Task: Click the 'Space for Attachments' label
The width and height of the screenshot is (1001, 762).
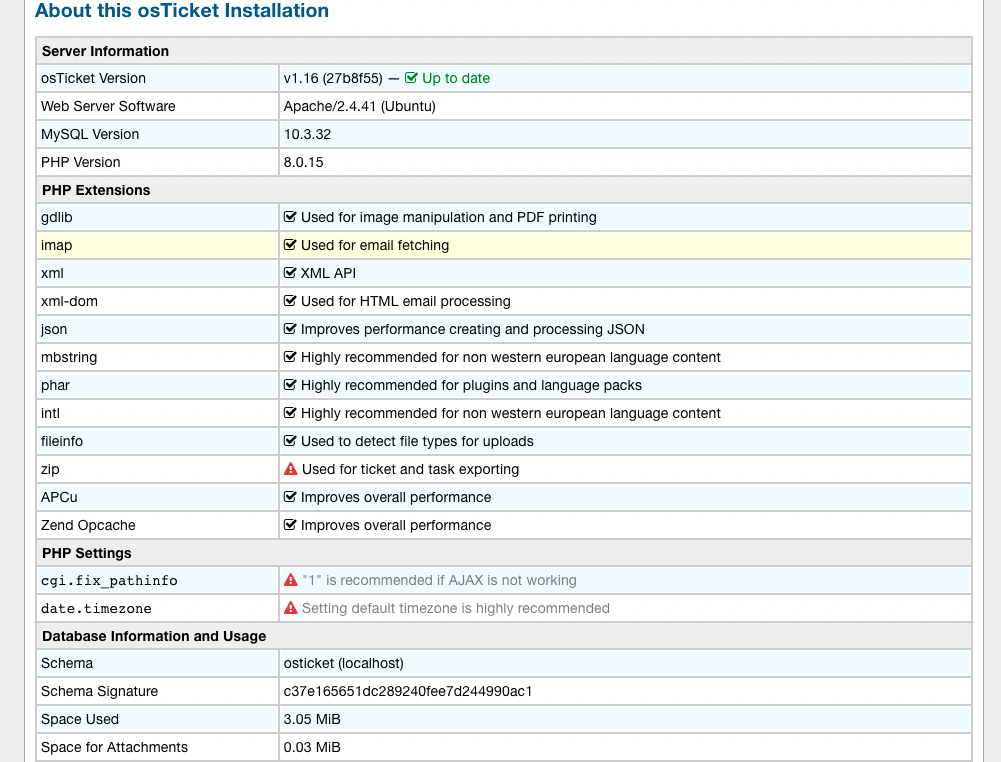Action: (114, 748)
